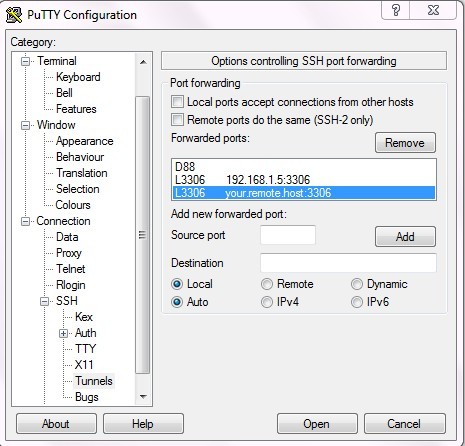The image size is (465, 446).
Task: Open the Bell category
Action: click(x=64, y=93)
